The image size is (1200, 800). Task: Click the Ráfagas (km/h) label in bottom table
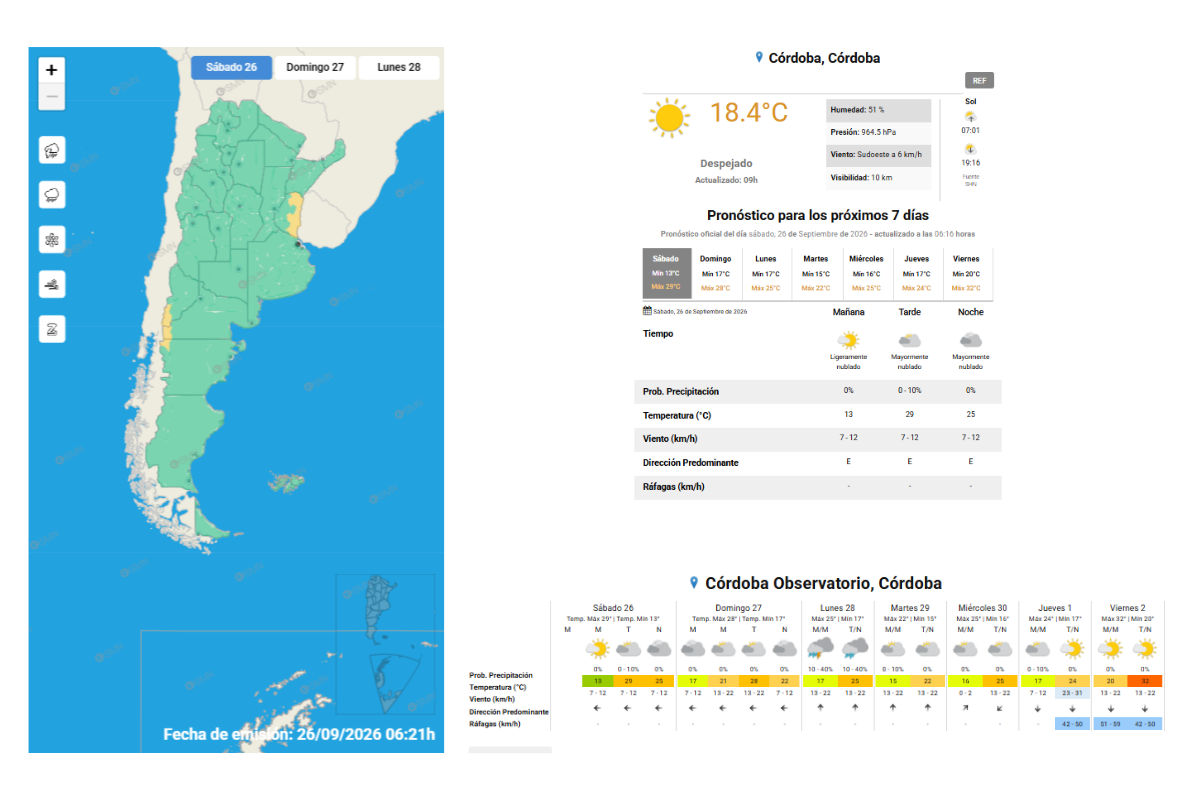[x=495, y=724]
